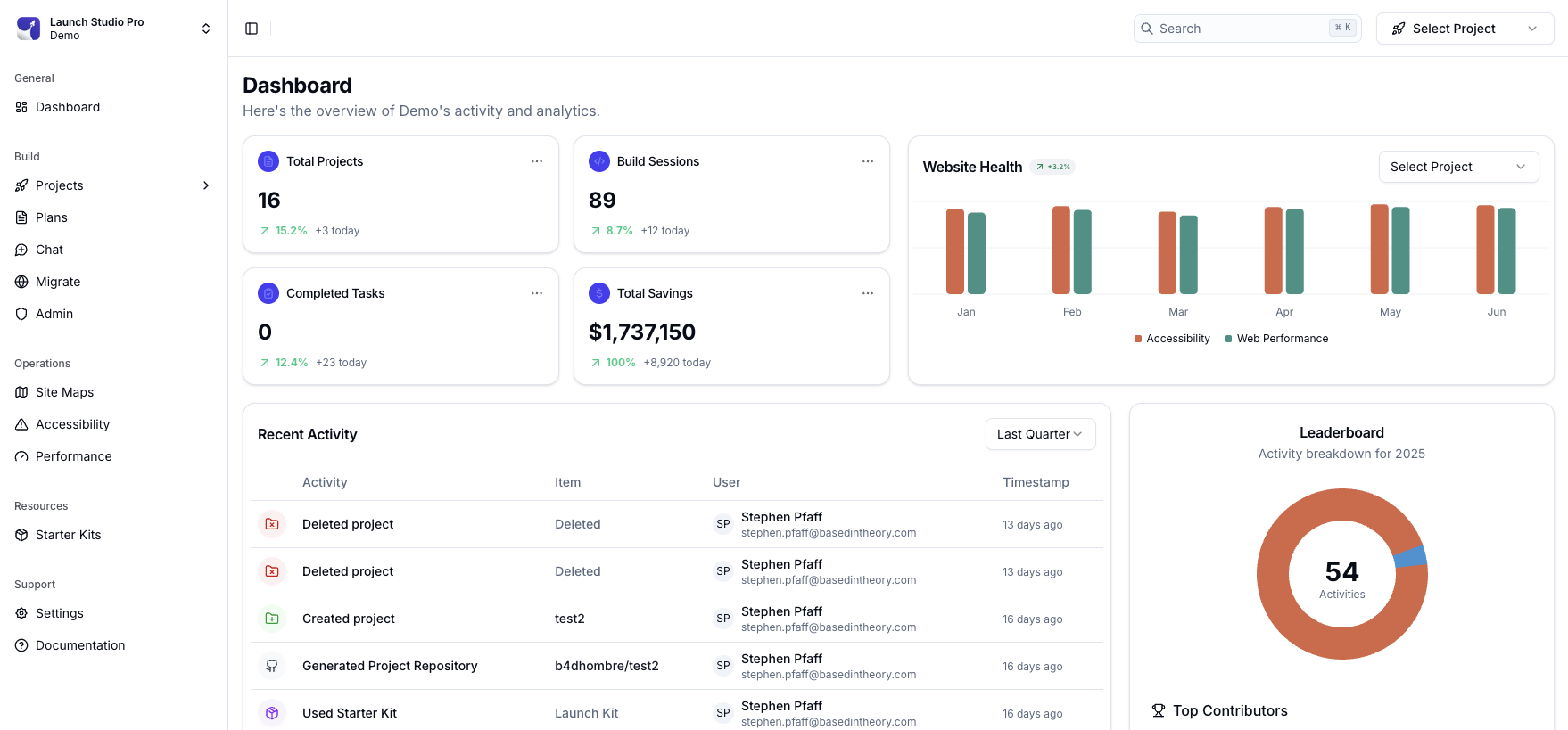Open Website Health Select Project dropdown
The image size is (1568, 730).
pos(1458,167)
